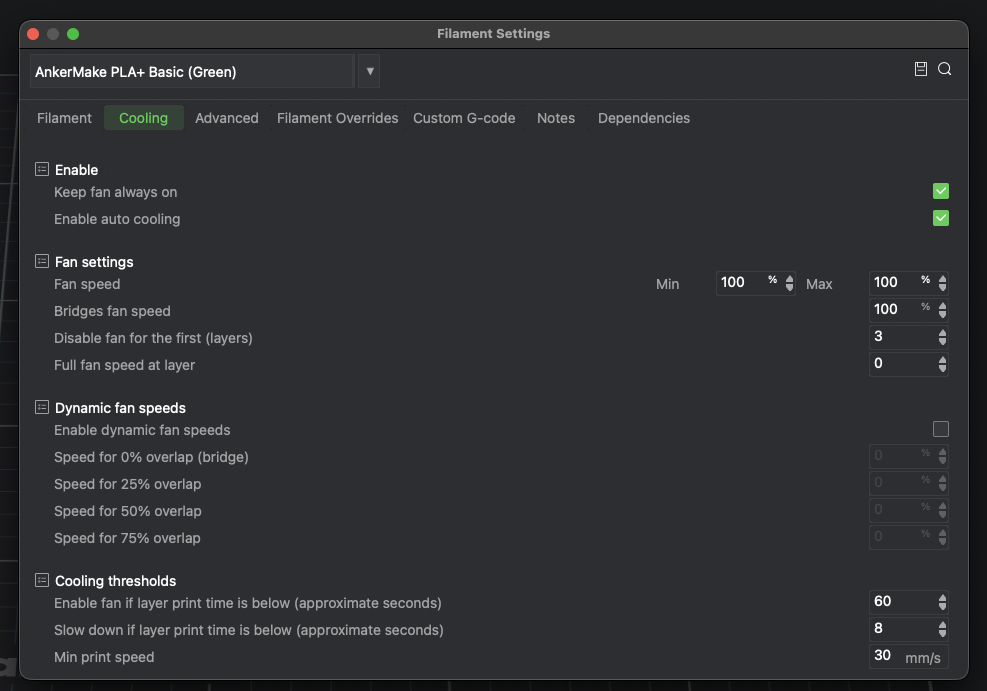The image size is (987, 691).
Task: Select the AnkerMake PLA+ Basic (Green) preset box
Action: (192, 71)
